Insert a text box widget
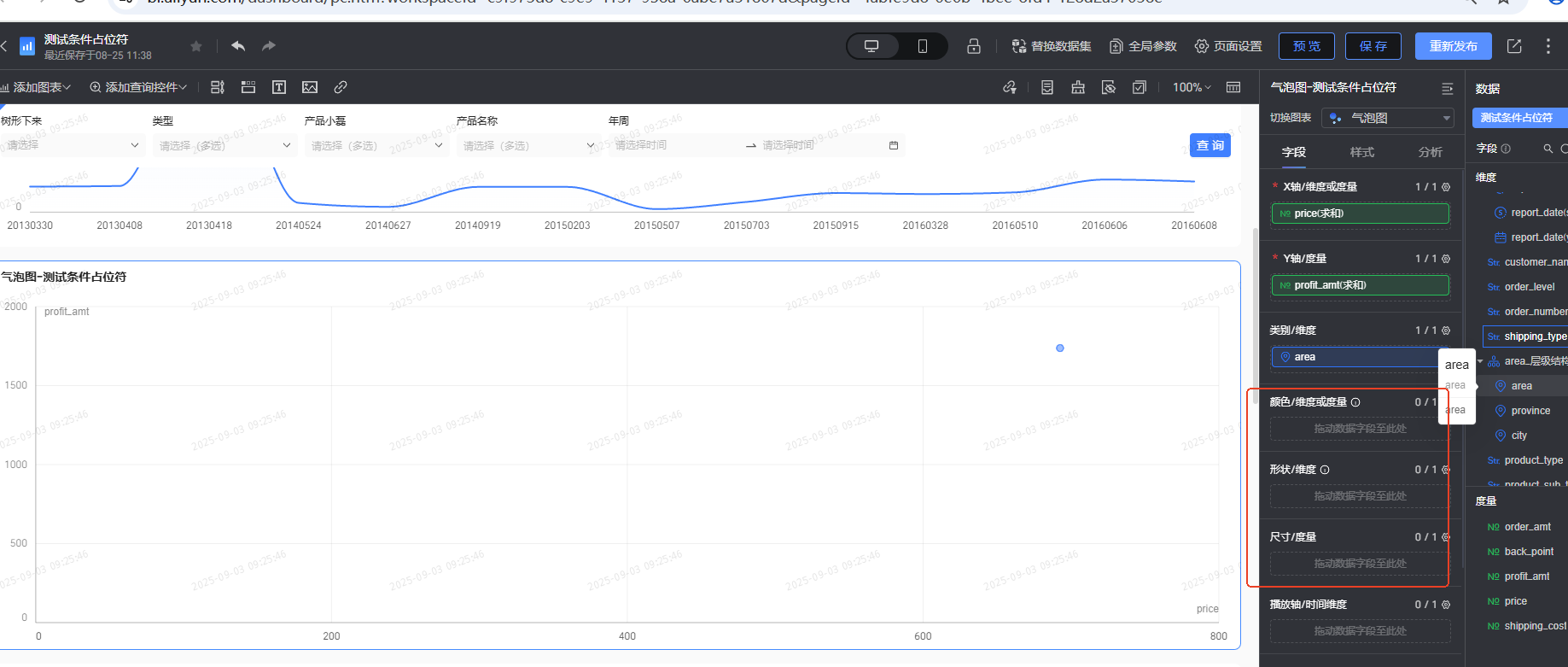This screenshot has width=1568, height=667. coord(279,87)
